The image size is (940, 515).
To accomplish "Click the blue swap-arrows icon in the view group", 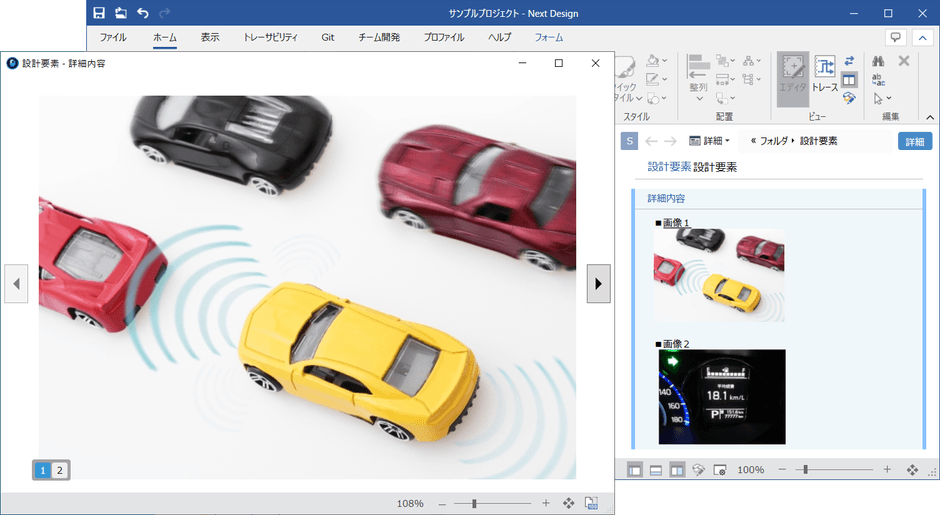I will coord(849,61).
